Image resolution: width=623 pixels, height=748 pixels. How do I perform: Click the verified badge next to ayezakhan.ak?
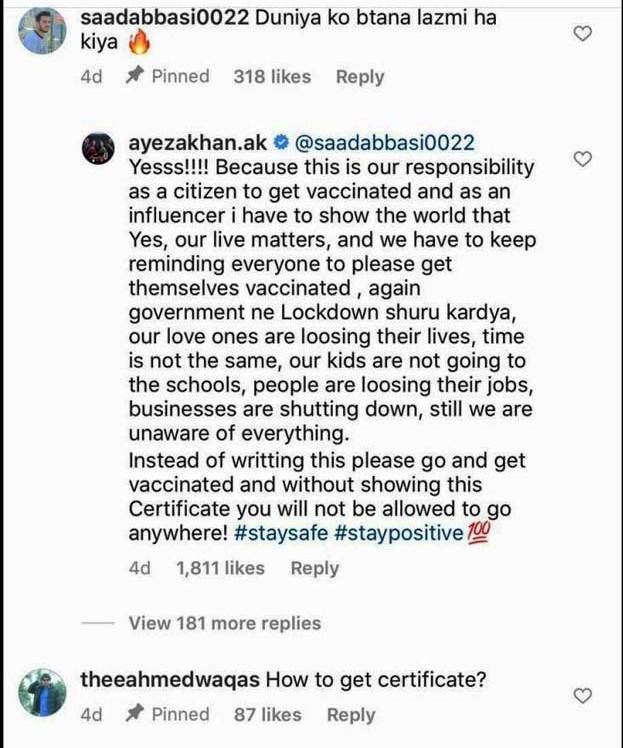point(282,142)
